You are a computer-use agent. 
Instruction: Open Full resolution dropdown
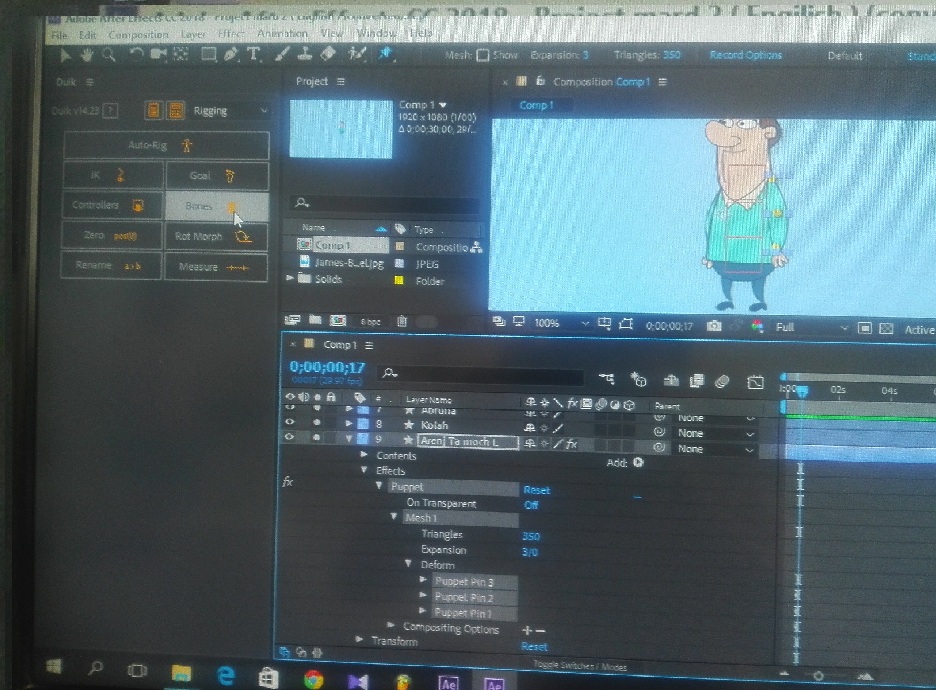[811, 327]
